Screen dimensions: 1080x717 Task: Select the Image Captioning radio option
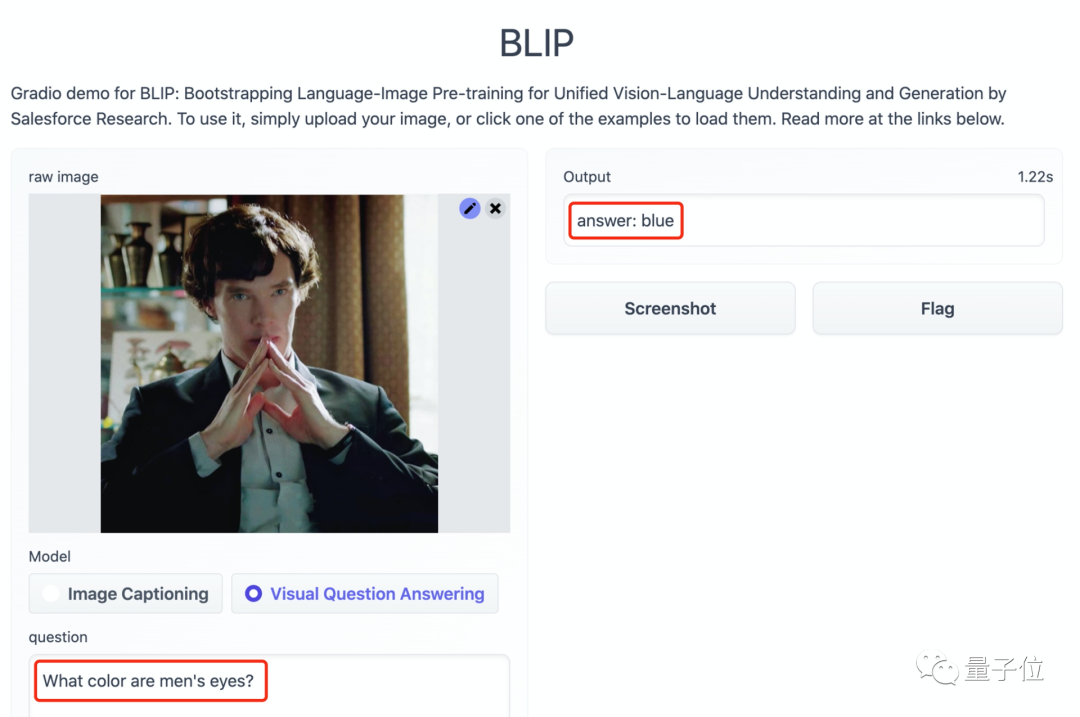(x=126, y=594)
